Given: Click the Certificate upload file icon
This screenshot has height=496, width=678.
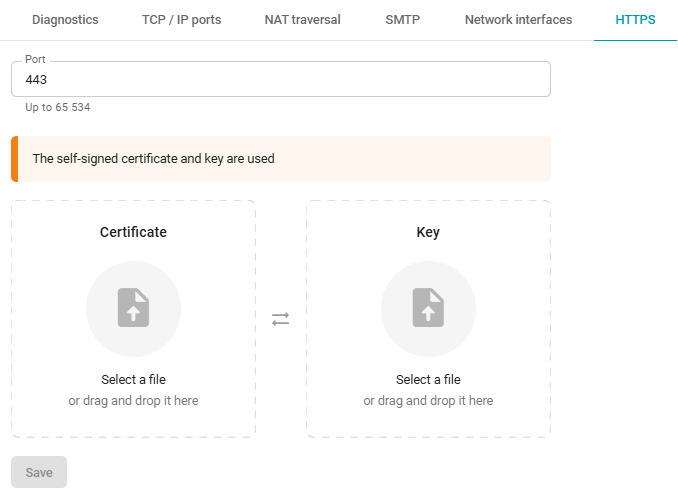Looking at the screenshot, I should (133, 307).
